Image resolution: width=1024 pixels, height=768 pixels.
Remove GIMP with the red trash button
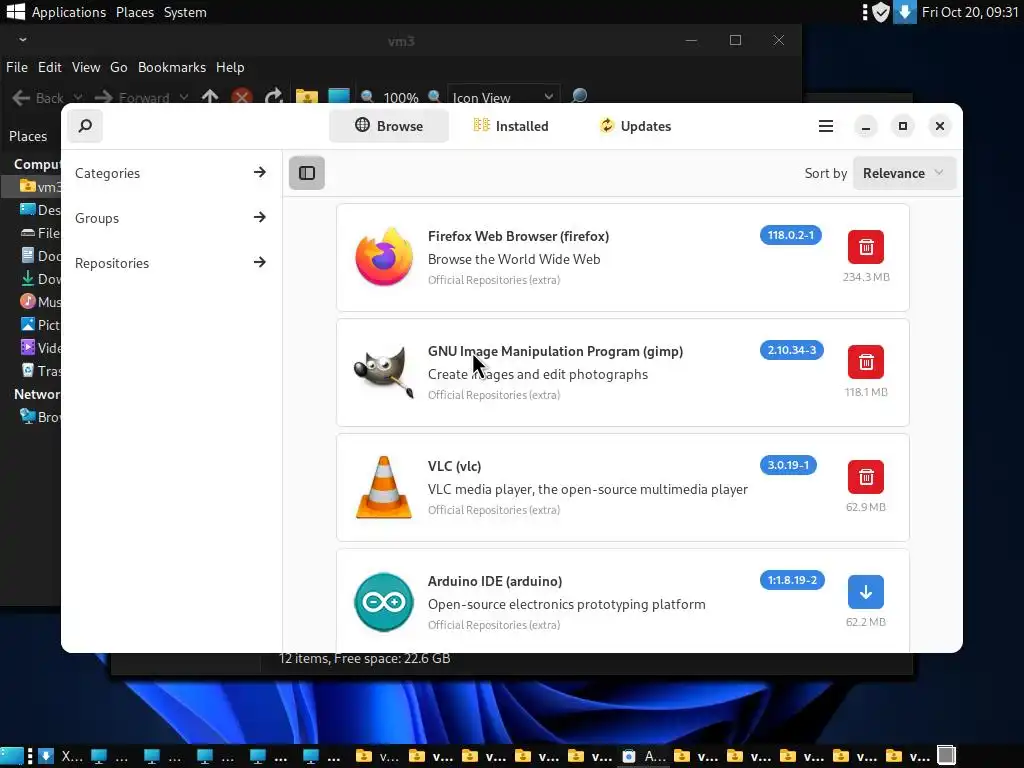click(x=865, y=362)
